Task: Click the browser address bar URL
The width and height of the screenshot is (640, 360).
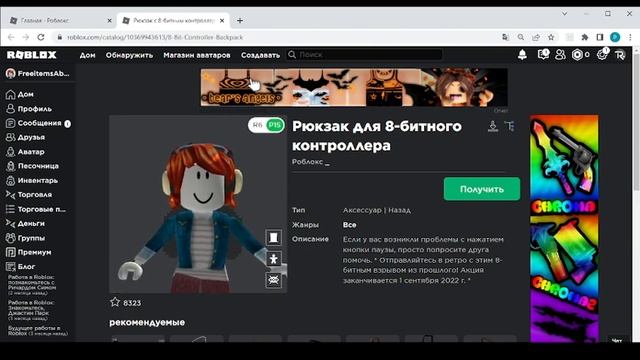Action: click(155, 37)
